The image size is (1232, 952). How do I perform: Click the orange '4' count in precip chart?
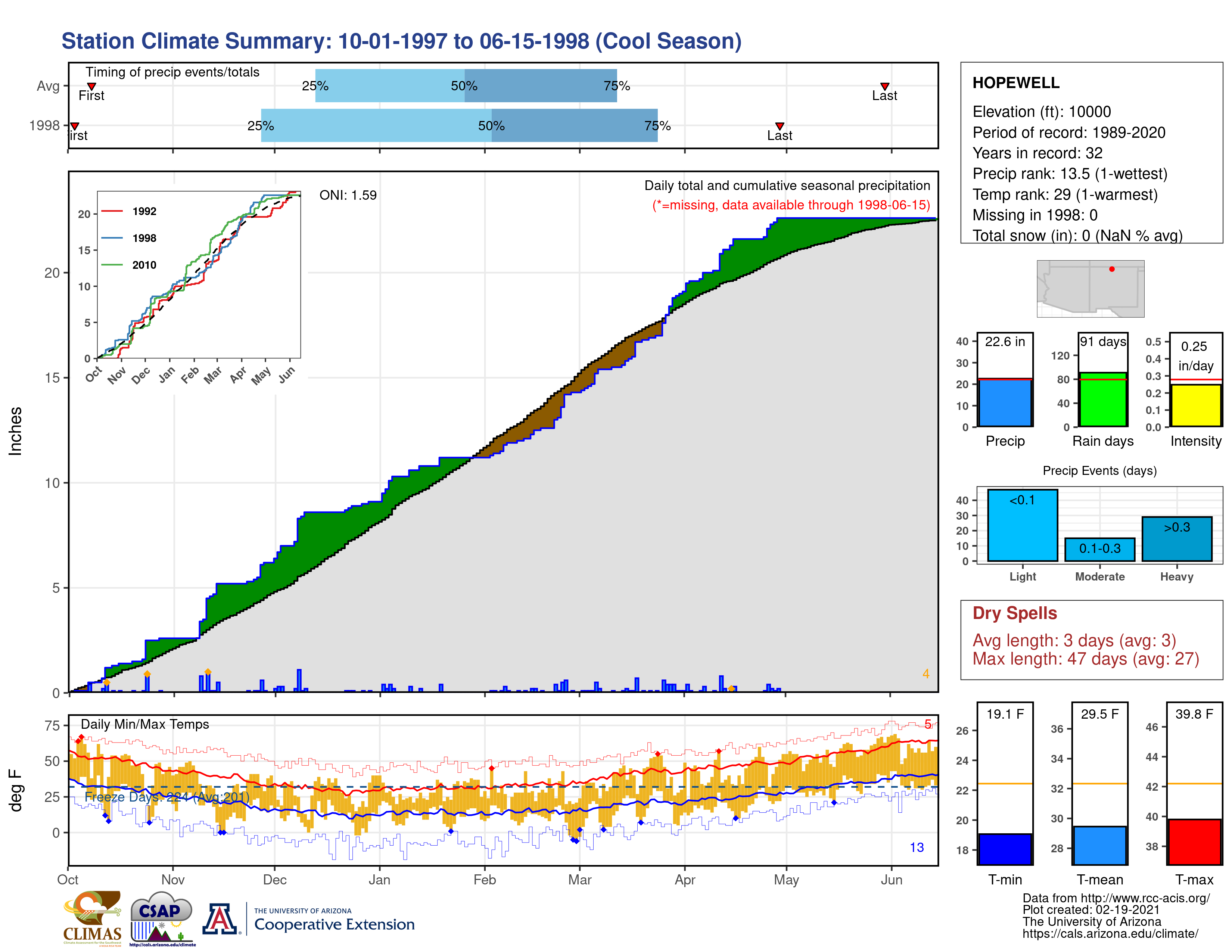926,674
